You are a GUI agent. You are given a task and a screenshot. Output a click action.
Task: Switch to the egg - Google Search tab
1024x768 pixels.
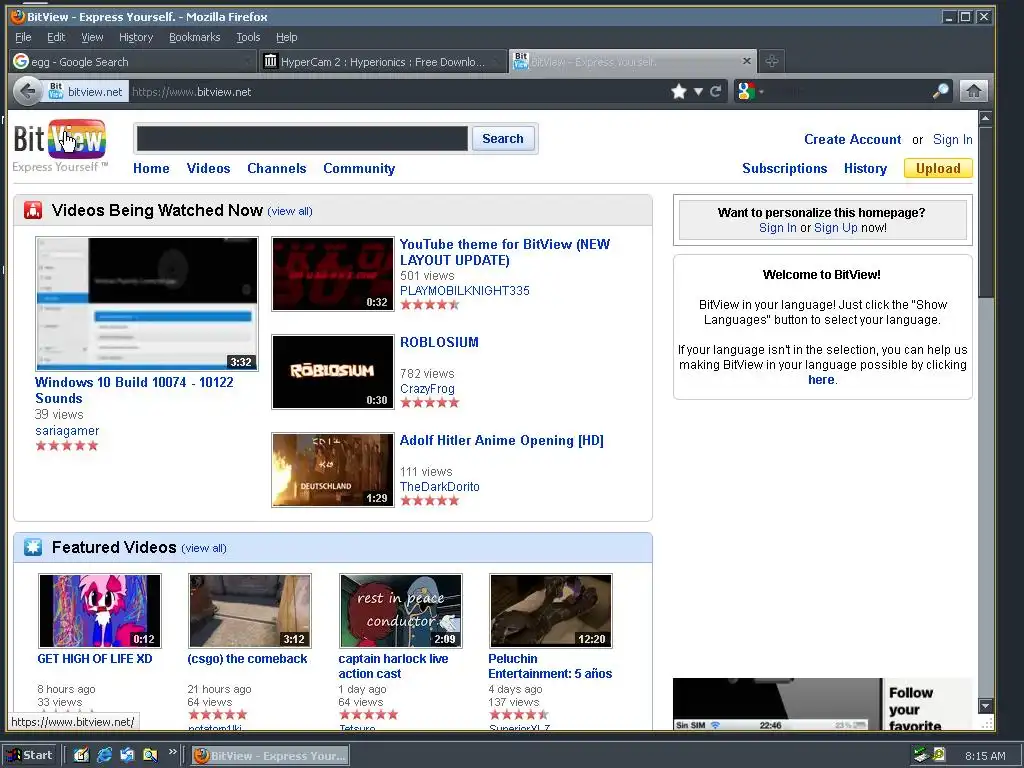[133, 61]
